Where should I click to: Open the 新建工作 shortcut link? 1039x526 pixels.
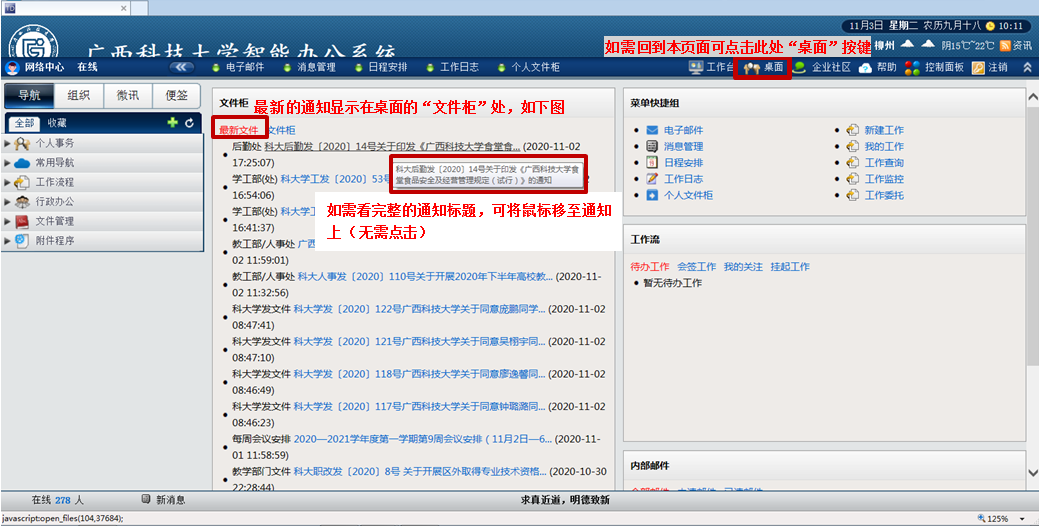click(x=883, y=130)
